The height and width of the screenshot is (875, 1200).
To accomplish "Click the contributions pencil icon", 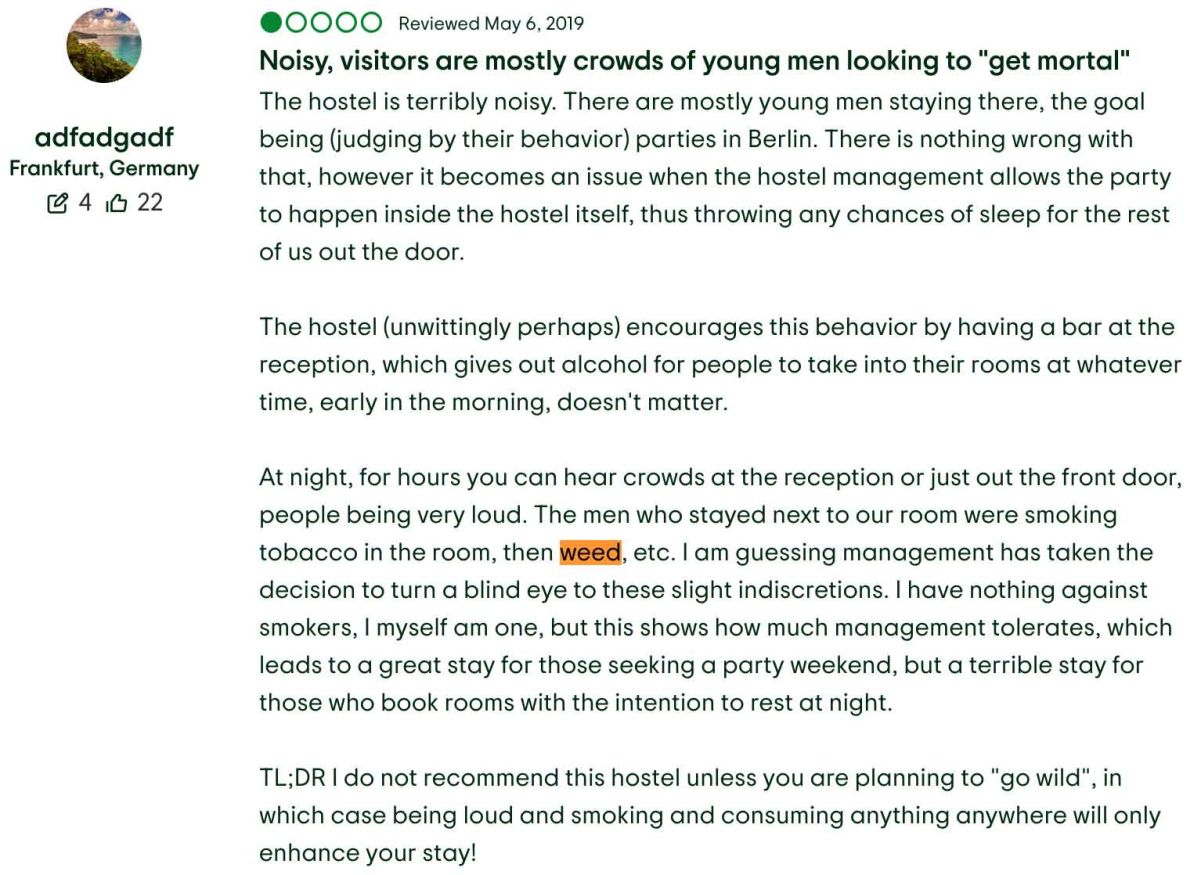I will point(59,204).
